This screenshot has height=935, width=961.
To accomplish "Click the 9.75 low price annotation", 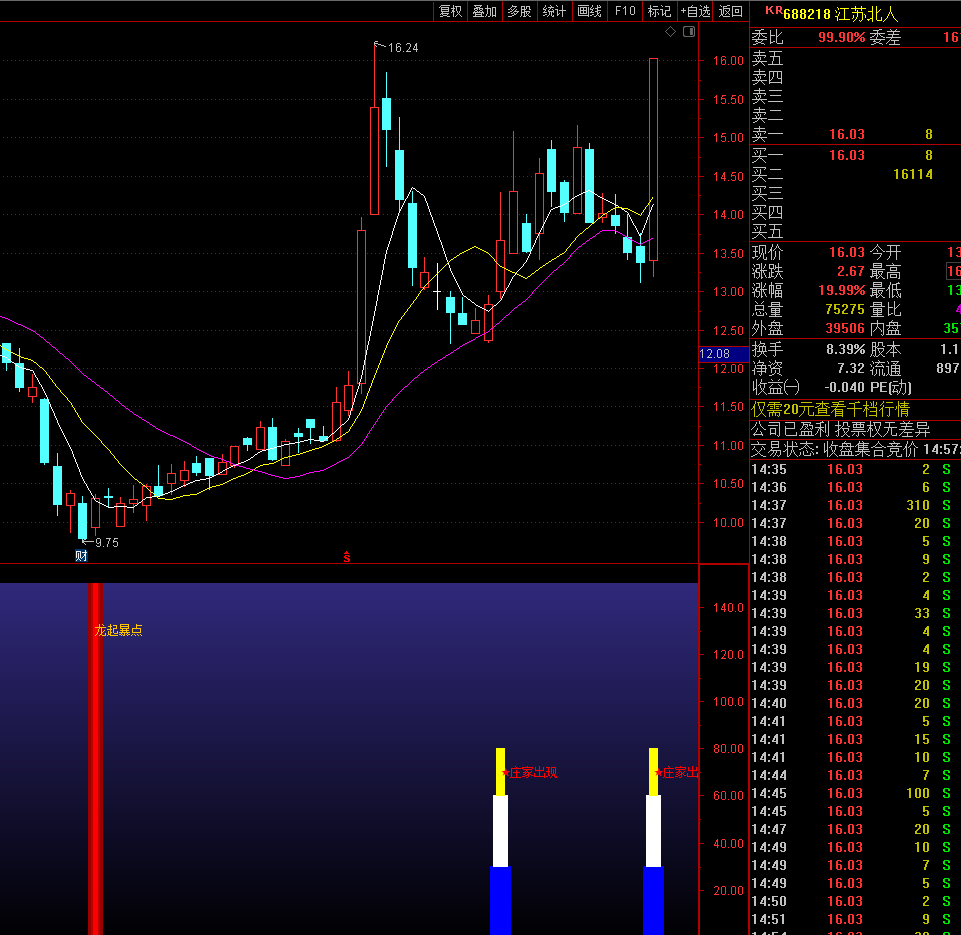I will [105, 542].
